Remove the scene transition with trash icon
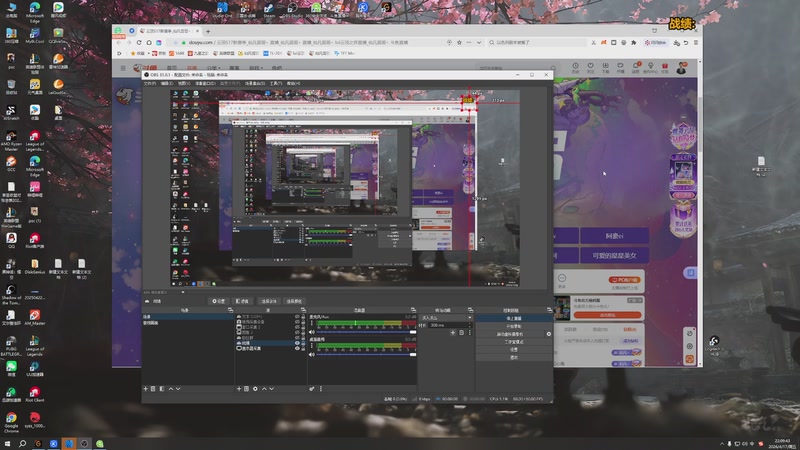This screenshot has width=800, height=450. click(462, 333)
